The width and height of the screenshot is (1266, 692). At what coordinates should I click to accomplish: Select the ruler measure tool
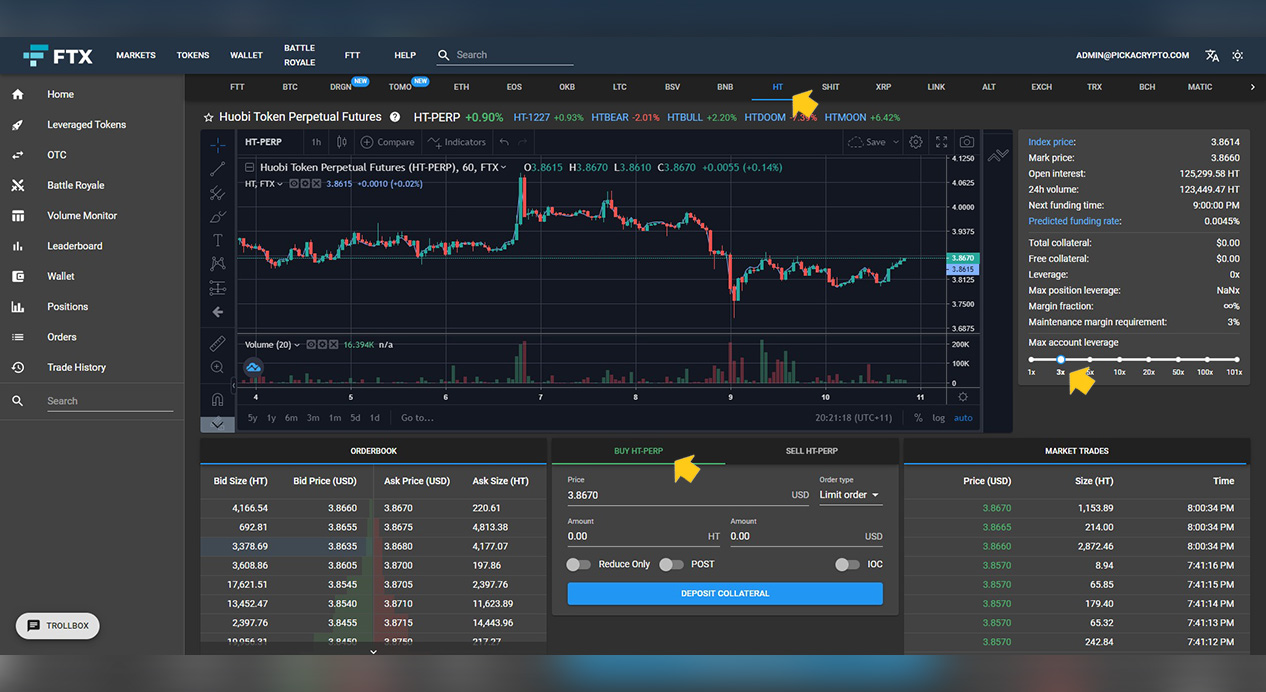click(217, 344)
